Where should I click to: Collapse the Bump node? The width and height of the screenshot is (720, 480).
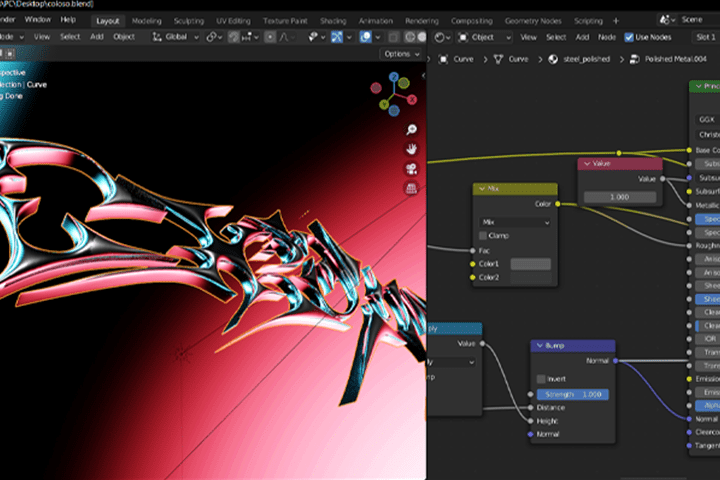[540, 345]
